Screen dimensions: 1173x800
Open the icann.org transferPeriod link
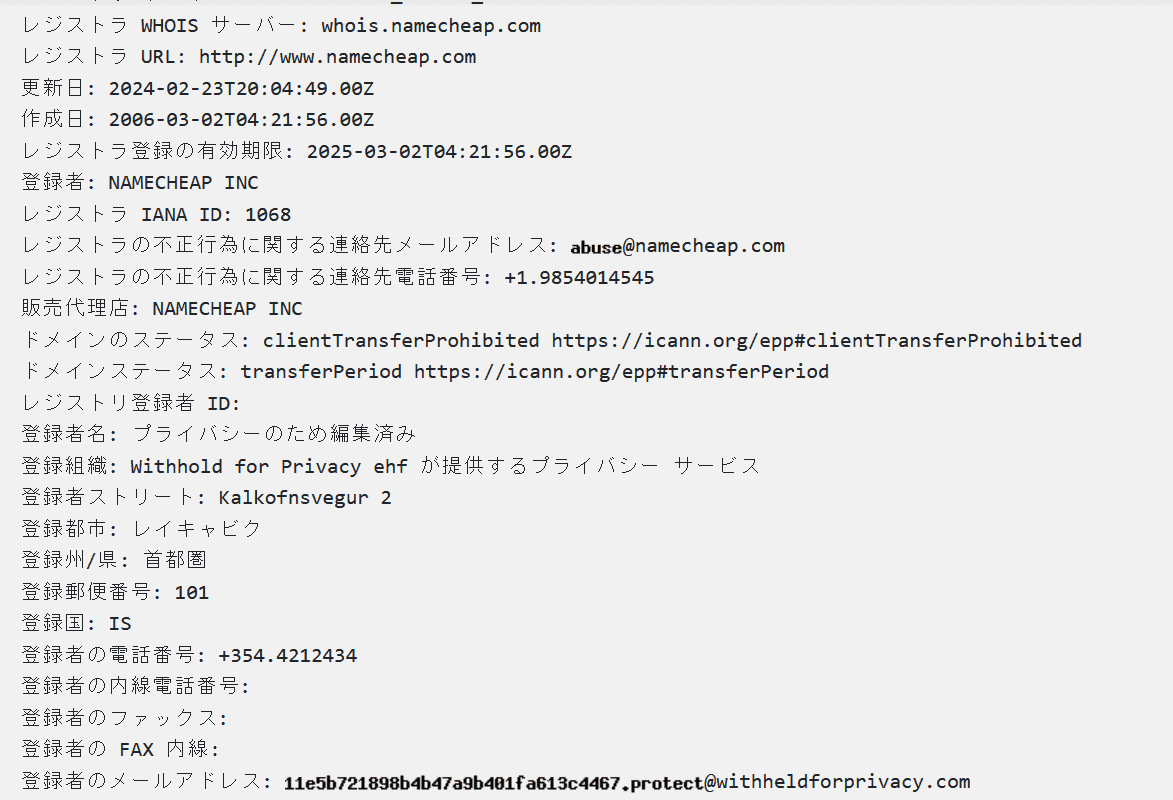point(621,372)
